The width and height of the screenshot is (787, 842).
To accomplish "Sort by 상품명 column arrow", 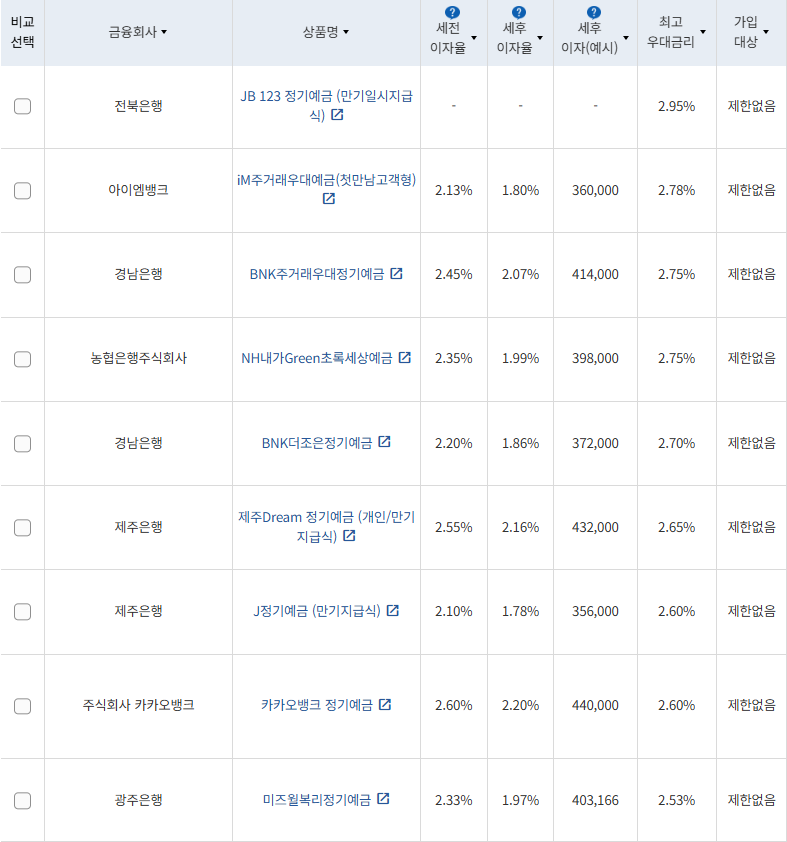I will (346, 32).
